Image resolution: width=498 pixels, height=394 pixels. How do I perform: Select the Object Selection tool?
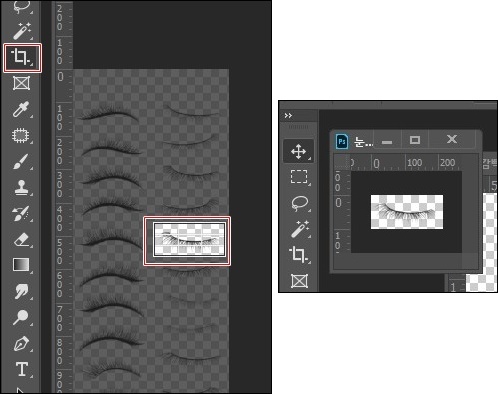21,135
